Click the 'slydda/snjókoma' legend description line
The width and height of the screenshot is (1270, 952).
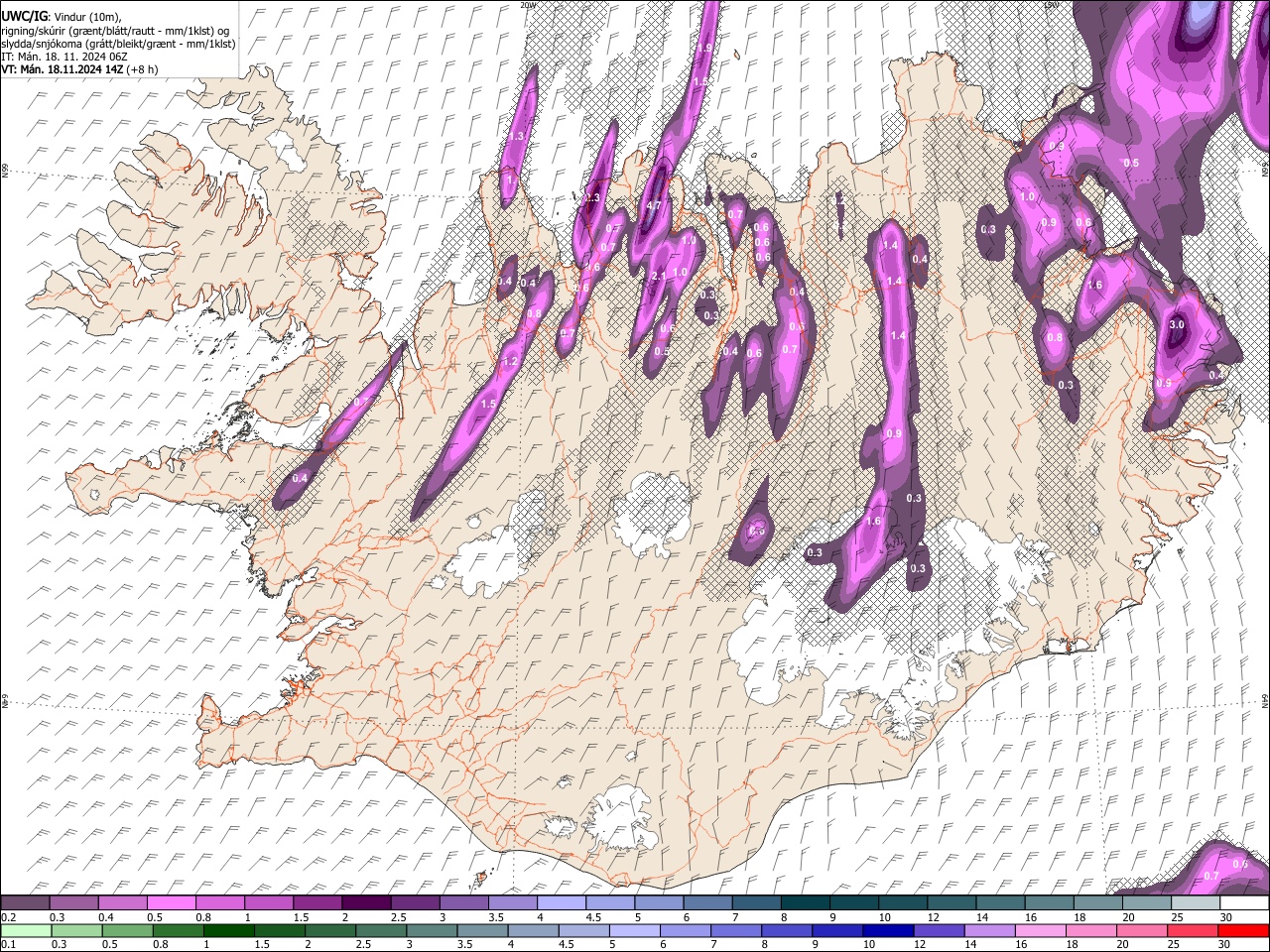click(x=118, y=44)
